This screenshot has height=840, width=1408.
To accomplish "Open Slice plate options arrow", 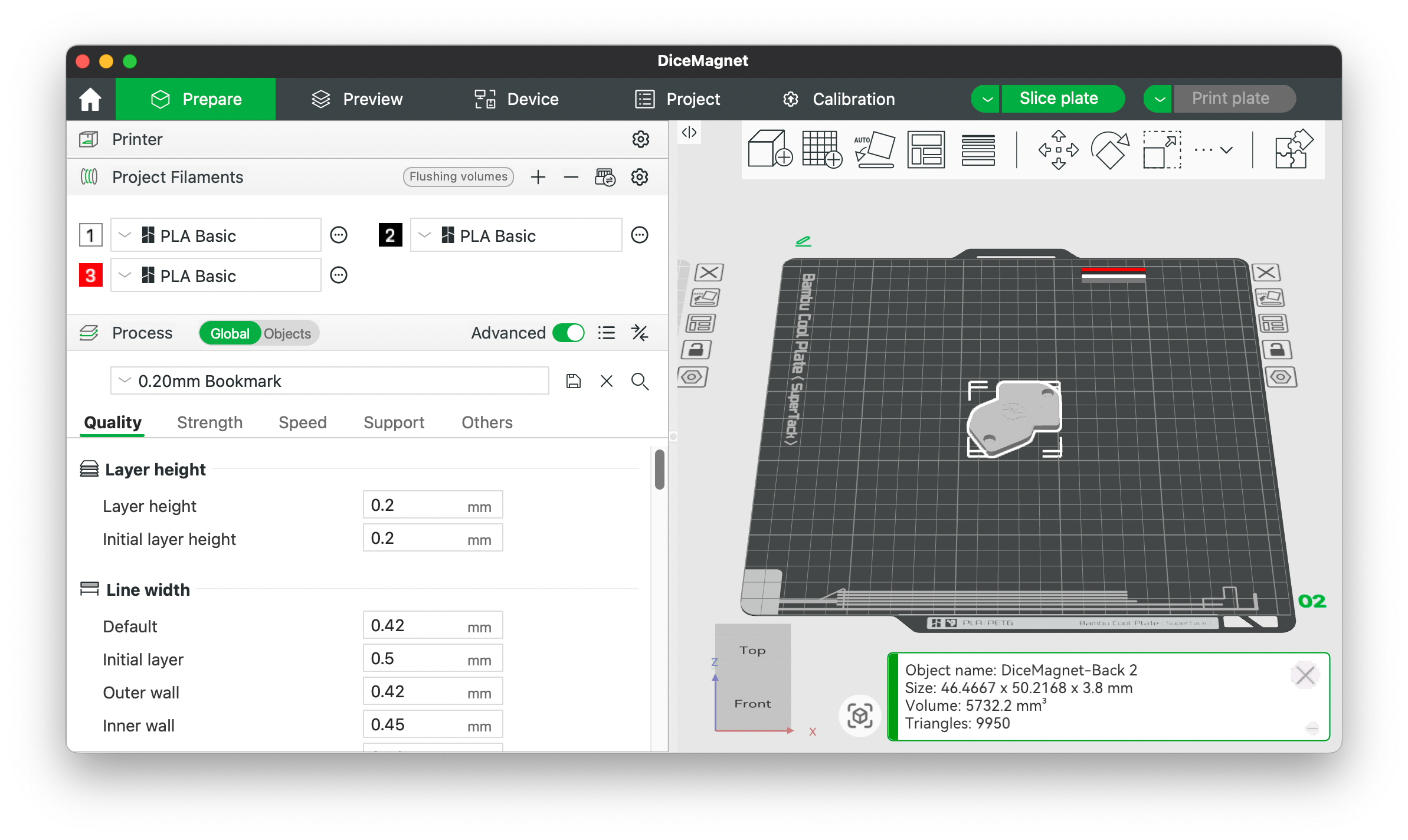I will coord(986,99).
